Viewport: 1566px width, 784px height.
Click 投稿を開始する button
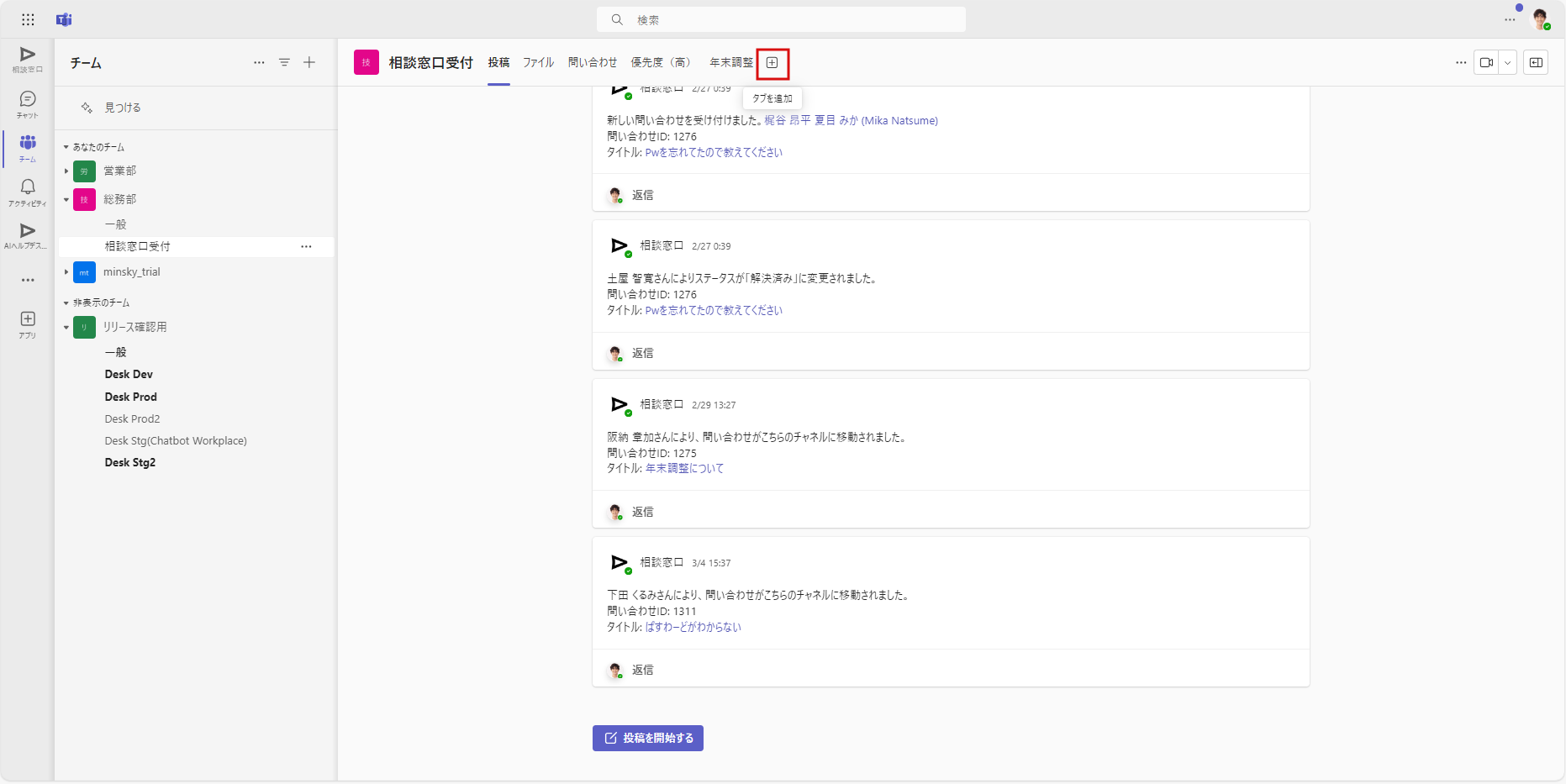tap(648, 738)
